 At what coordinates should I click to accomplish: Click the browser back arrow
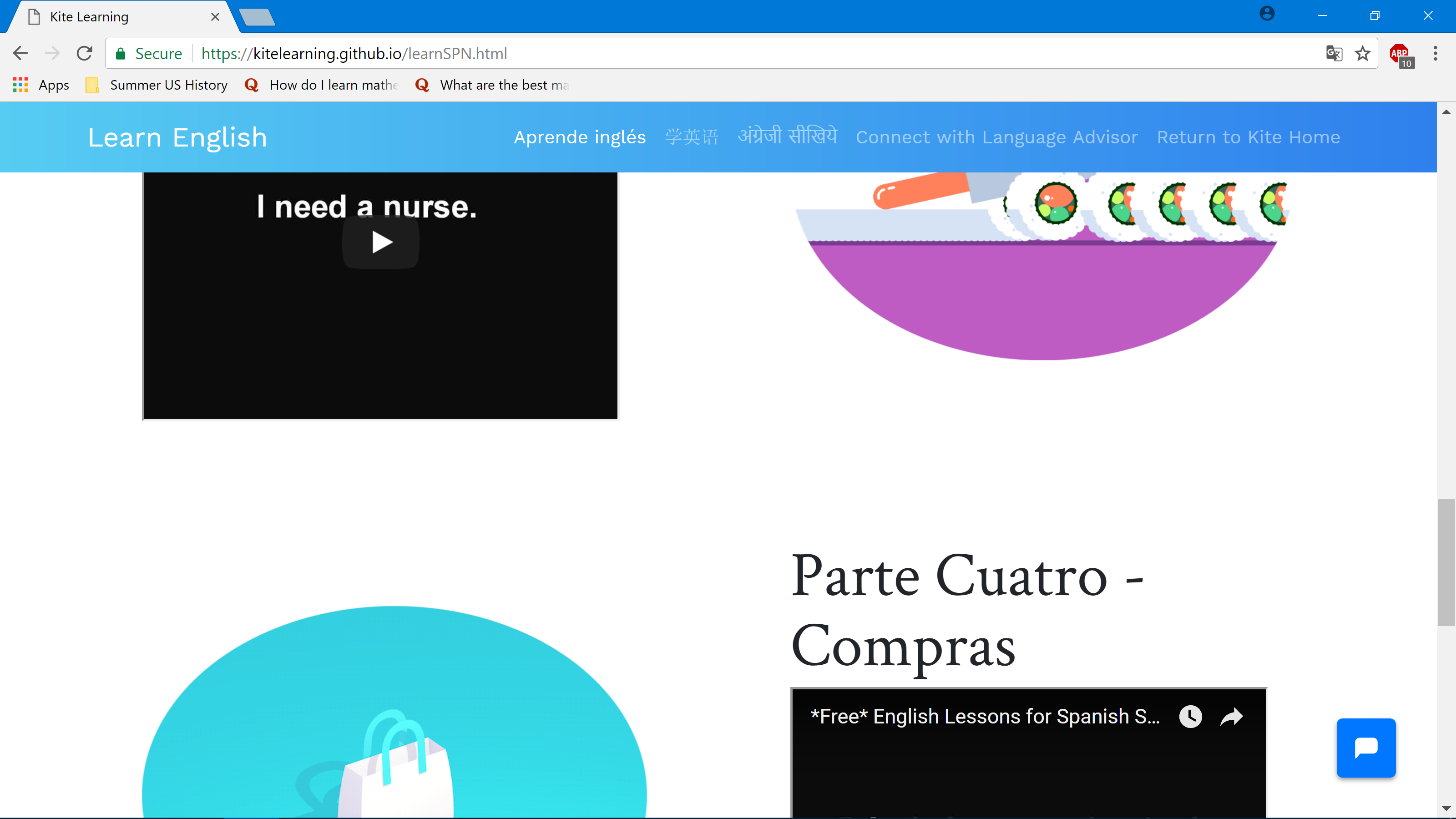tap(20, 53)
